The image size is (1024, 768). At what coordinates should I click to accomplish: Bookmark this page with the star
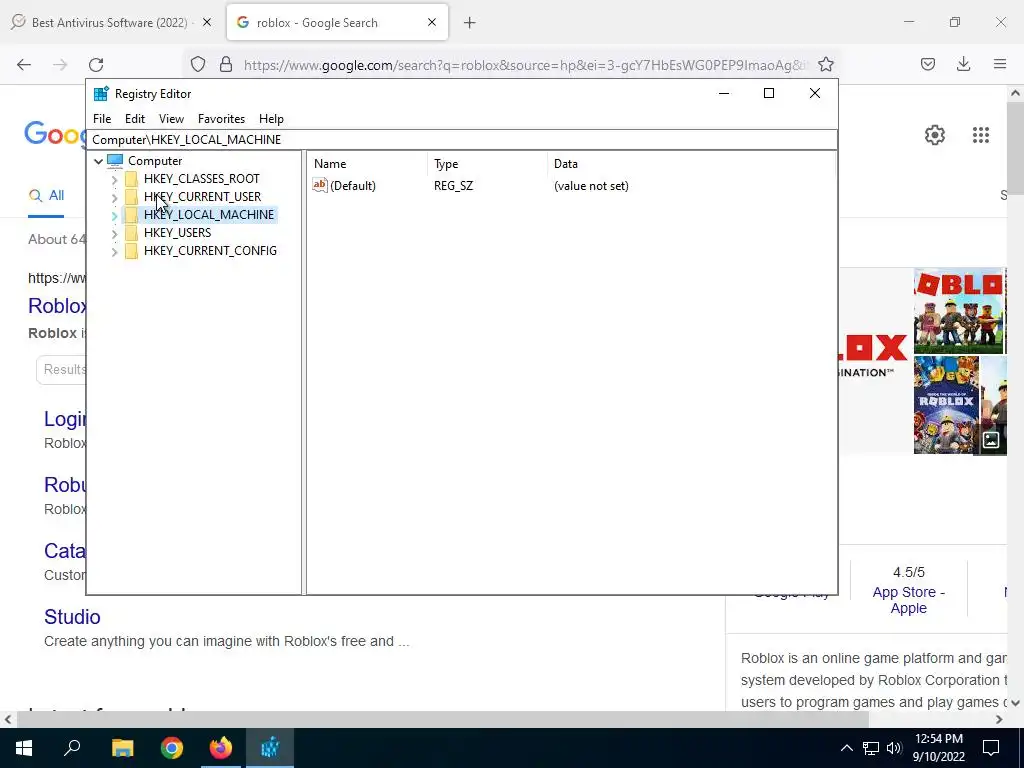click(x=825, y=64)
